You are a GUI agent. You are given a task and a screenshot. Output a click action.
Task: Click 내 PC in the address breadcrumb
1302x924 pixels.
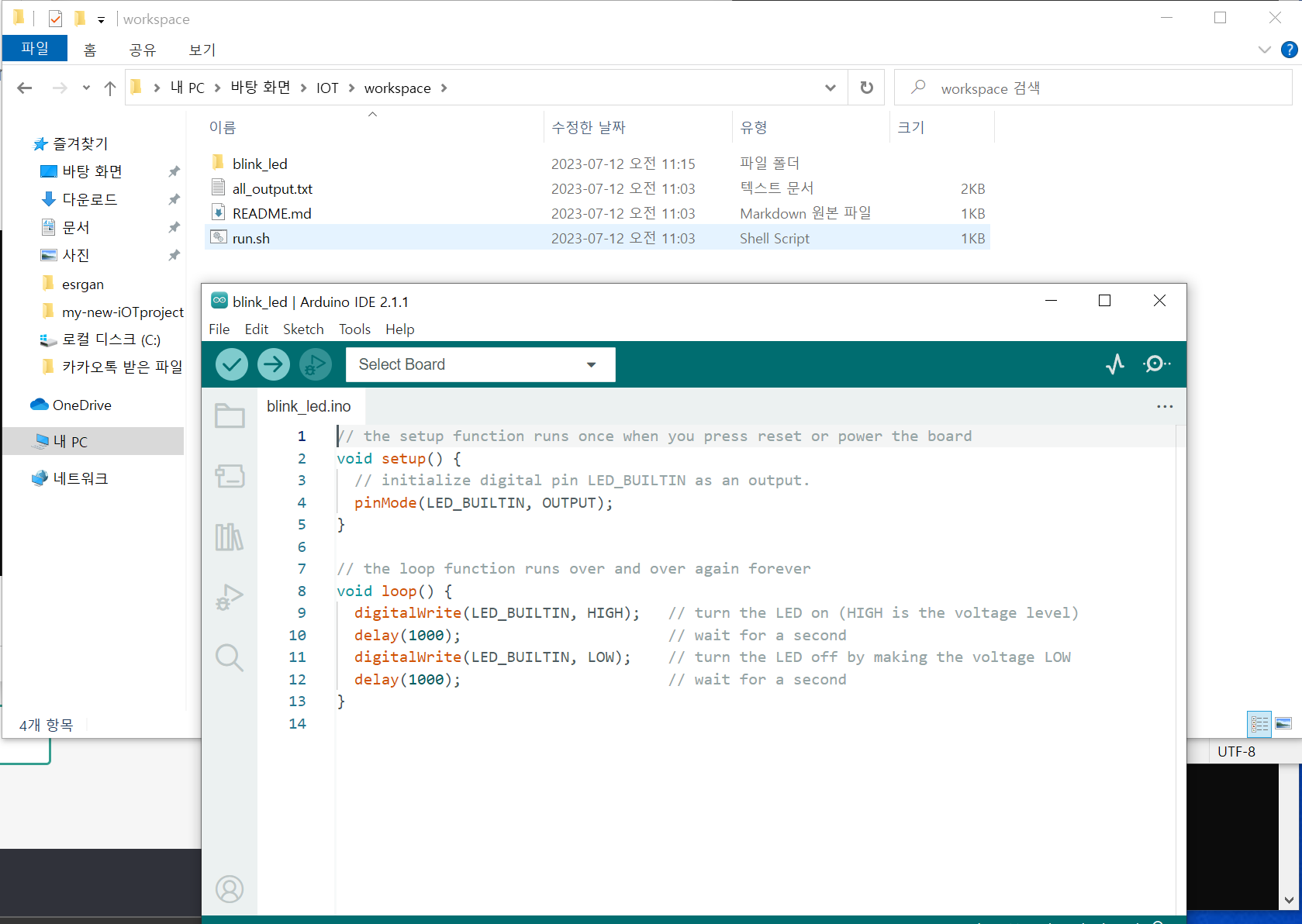(188, 88)
